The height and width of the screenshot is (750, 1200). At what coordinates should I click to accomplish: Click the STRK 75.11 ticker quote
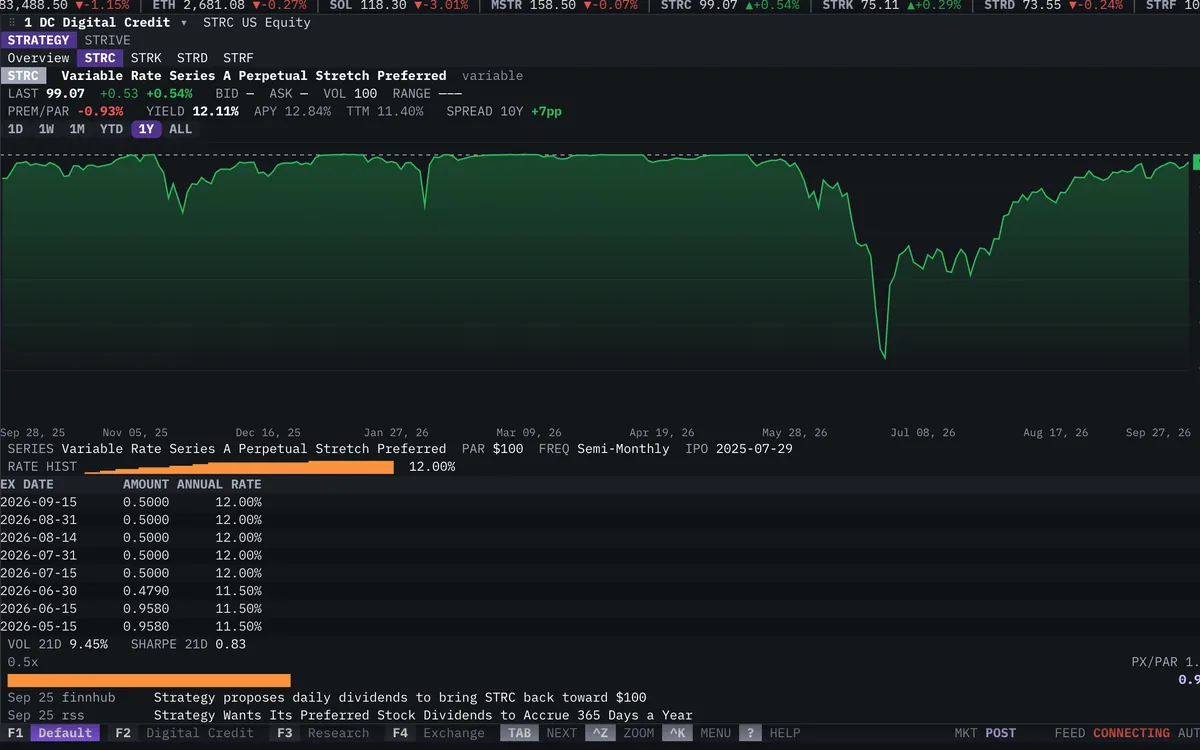[x=891, y=5]
